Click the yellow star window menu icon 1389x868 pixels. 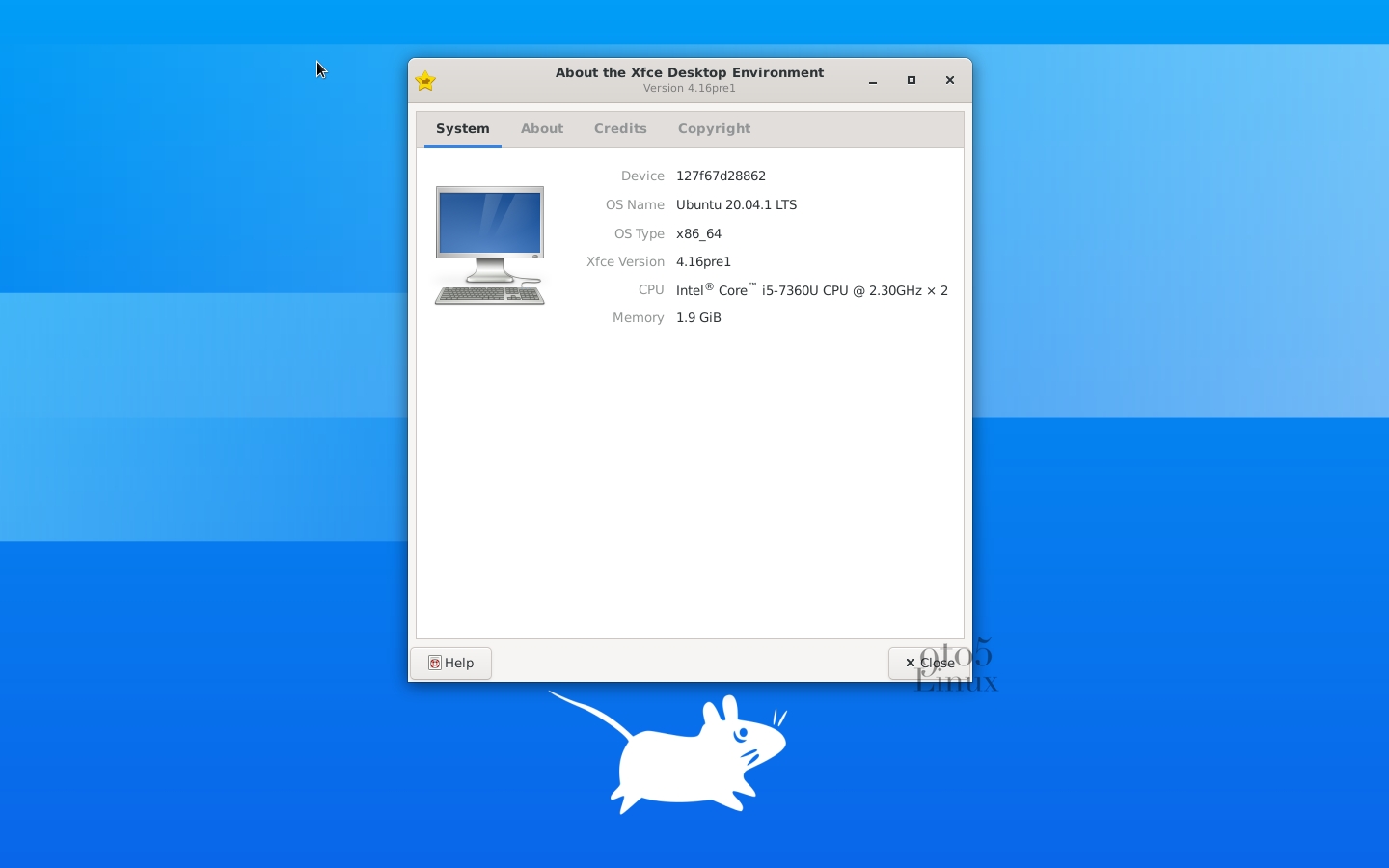(425, 80)
